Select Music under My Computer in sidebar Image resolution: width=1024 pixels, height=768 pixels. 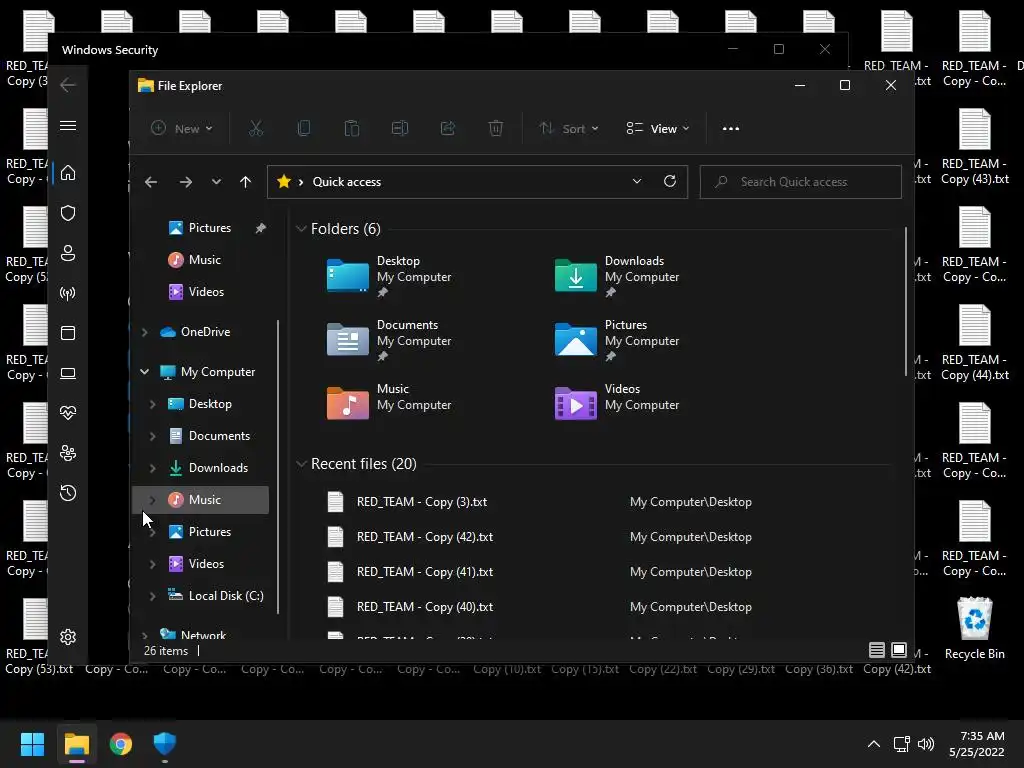(x=200, y=500)
